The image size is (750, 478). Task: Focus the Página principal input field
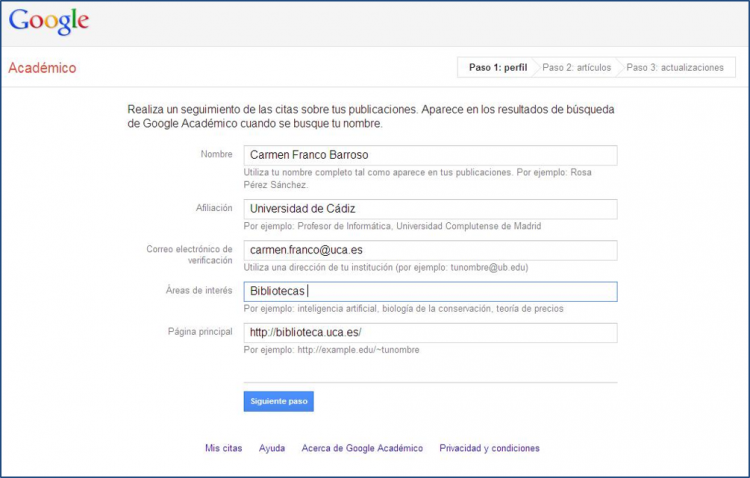click(430, 333)
